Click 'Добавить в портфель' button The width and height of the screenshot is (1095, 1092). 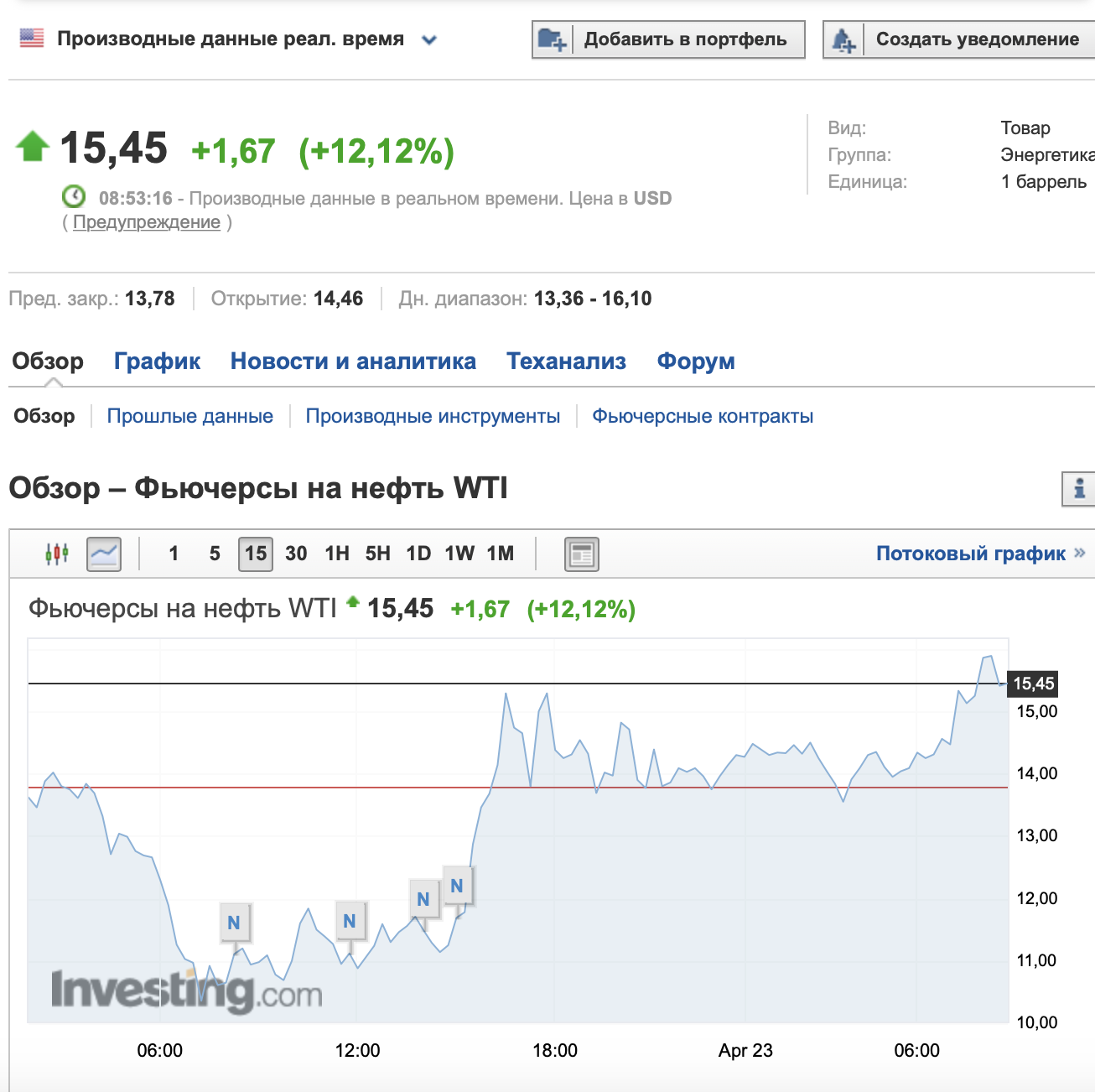click(668, 39)
